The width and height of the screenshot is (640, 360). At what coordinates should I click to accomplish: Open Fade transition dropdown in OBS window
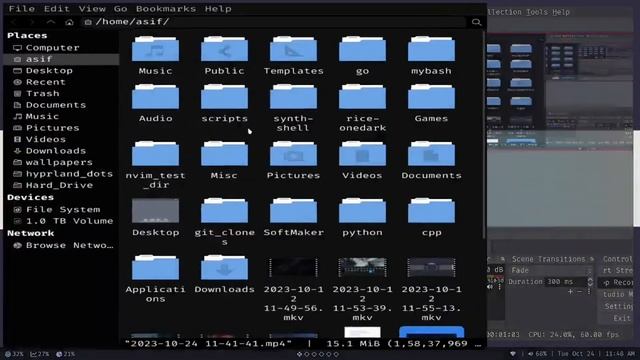pos(551,270)
